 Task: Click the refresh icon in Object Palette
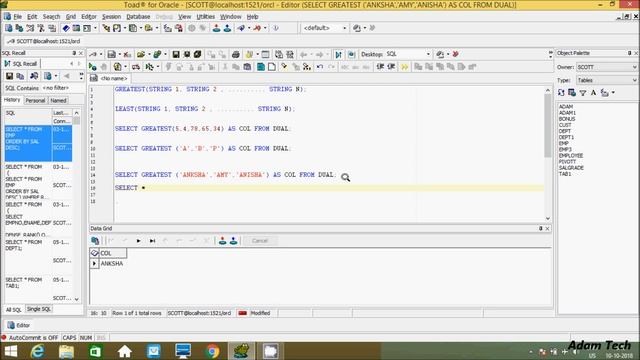click(x=561, y=93)
